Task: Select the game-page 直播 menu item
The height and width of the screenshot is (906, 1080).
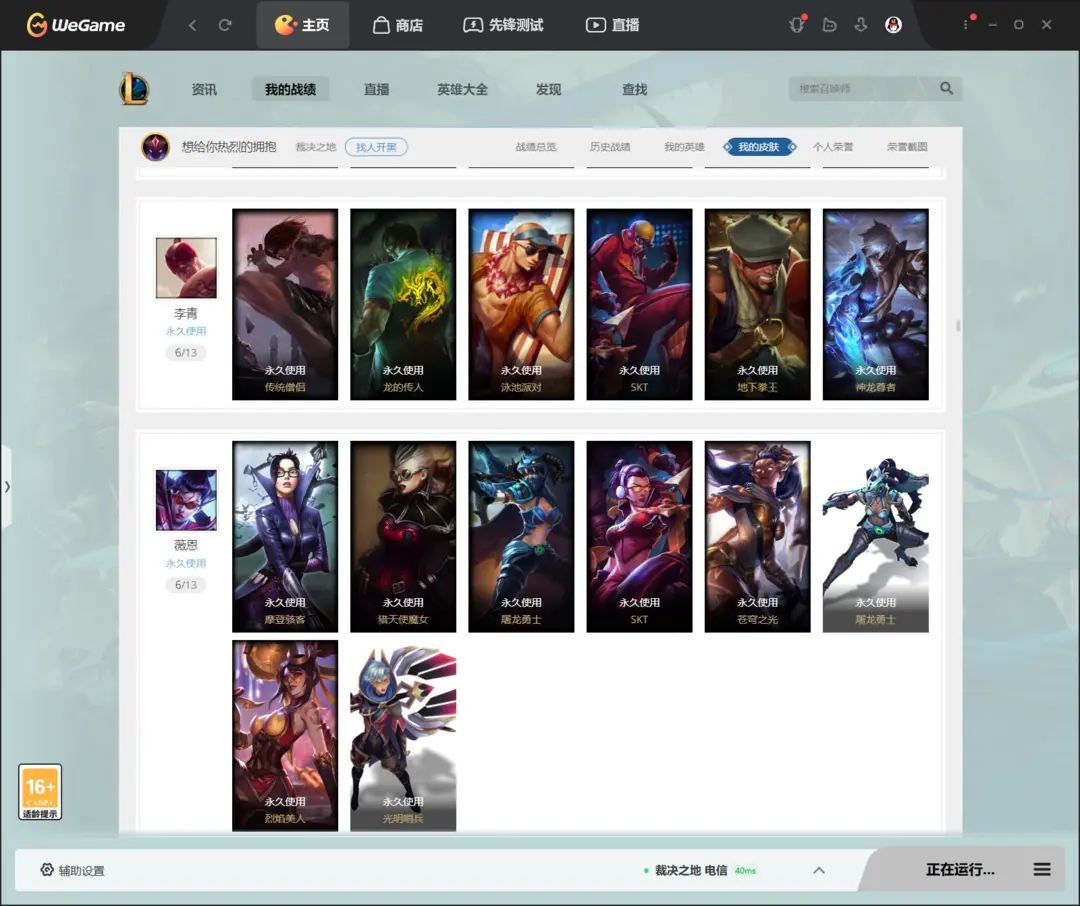Action: point(376,90)
